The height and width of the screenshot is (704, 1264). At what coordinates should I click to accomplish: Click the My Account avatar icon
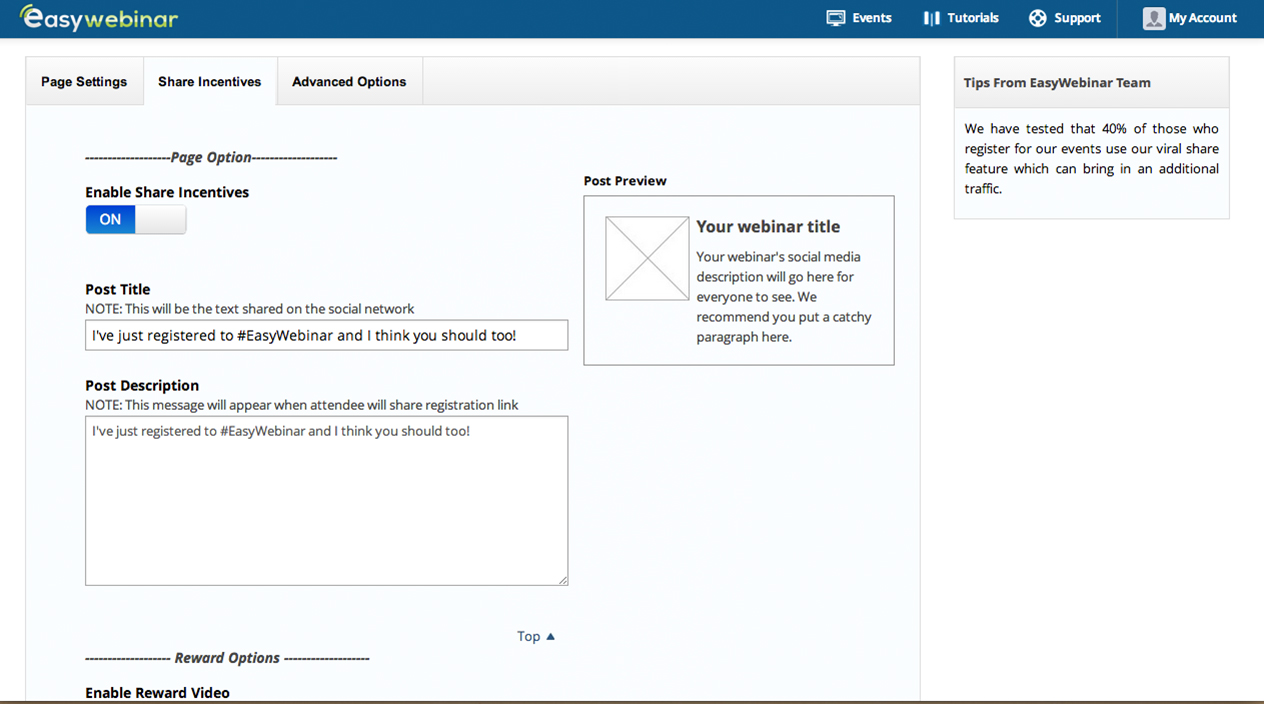tap(1154, 18)
